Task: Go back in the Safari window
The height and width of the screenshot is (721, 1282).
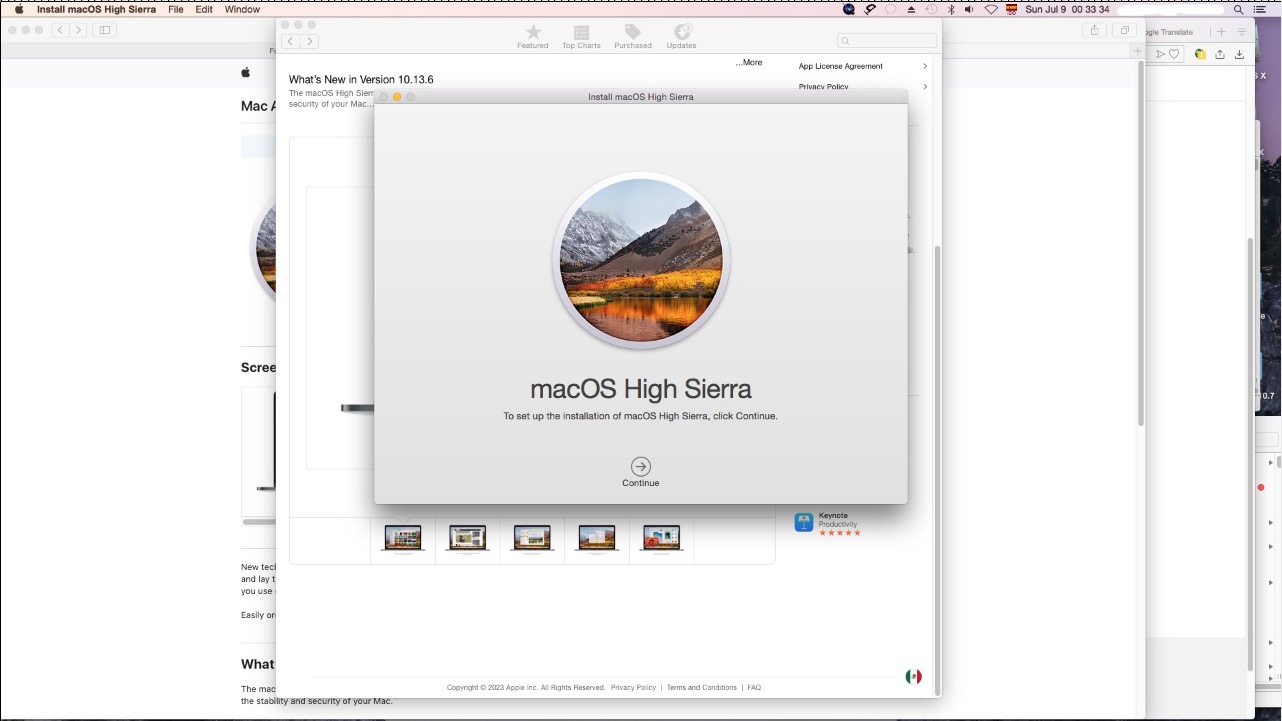Action: tap(60, 30)
